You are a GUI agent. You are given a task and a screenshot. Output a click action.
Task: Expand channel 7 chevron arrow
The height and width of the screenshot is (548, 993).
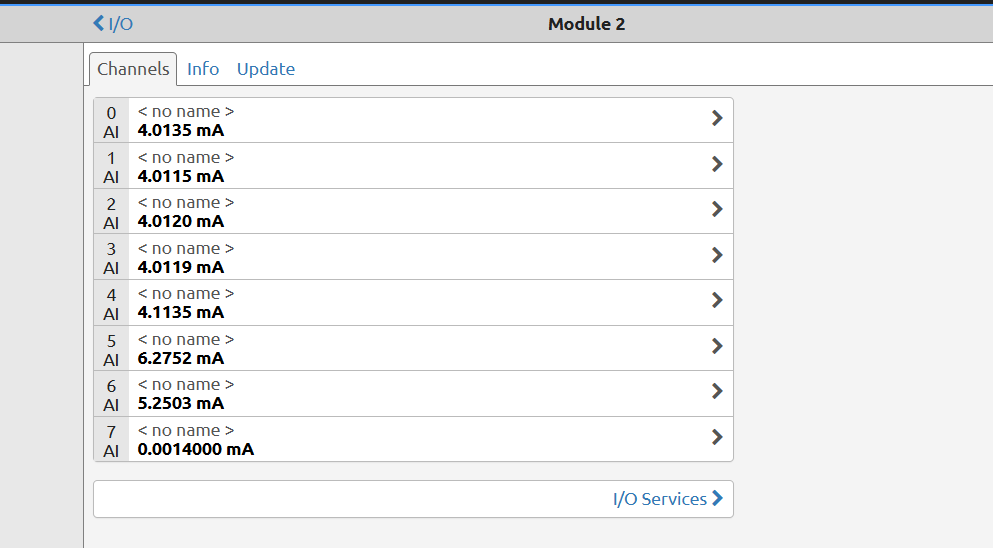pos(717,437)
